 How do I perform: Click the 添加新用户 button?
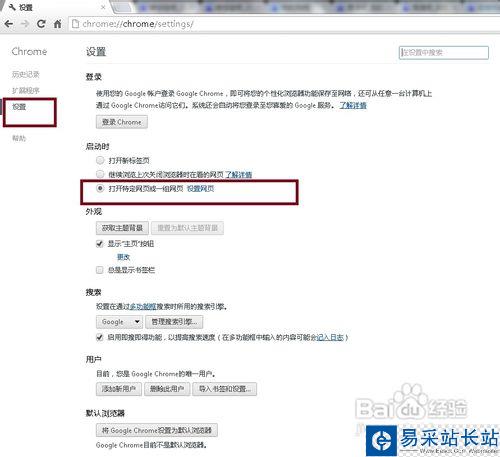click(119, 389)
